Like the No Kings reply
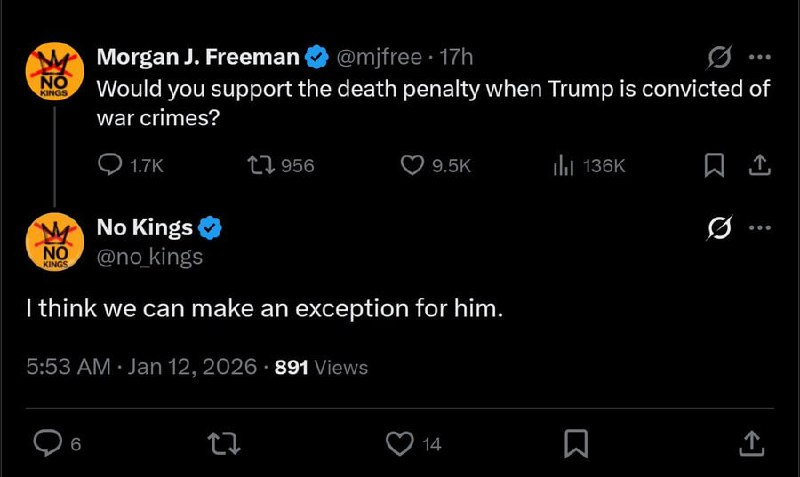Image resolution: width=800 pixels, height=477 pixels. (400, 441)
